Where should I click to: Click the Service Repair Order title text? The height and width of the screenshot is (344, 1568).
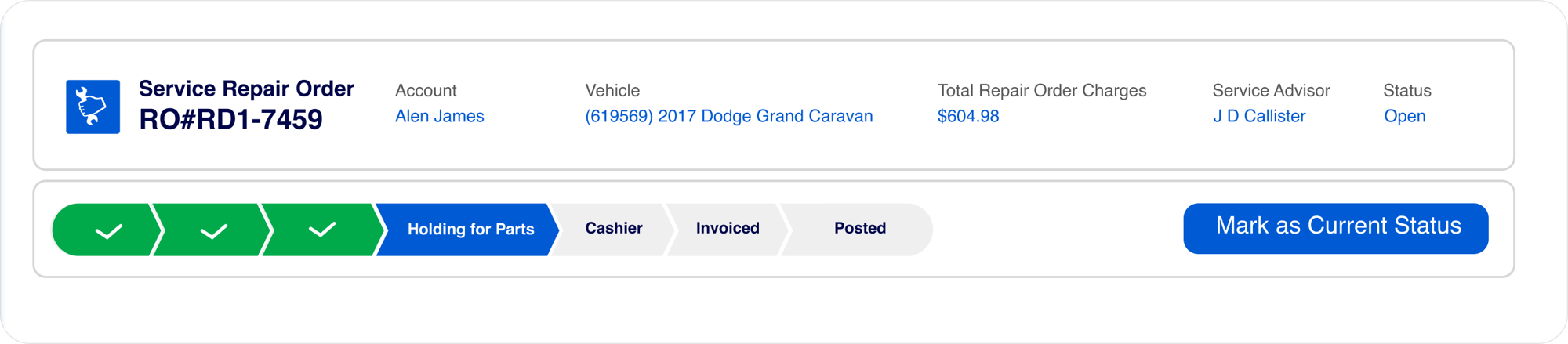point(246,89)
